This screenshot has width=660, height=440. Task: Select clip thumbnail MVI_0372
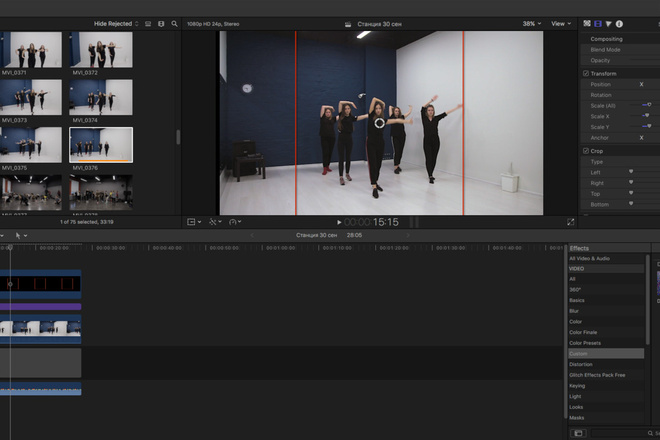click(101, 50)
